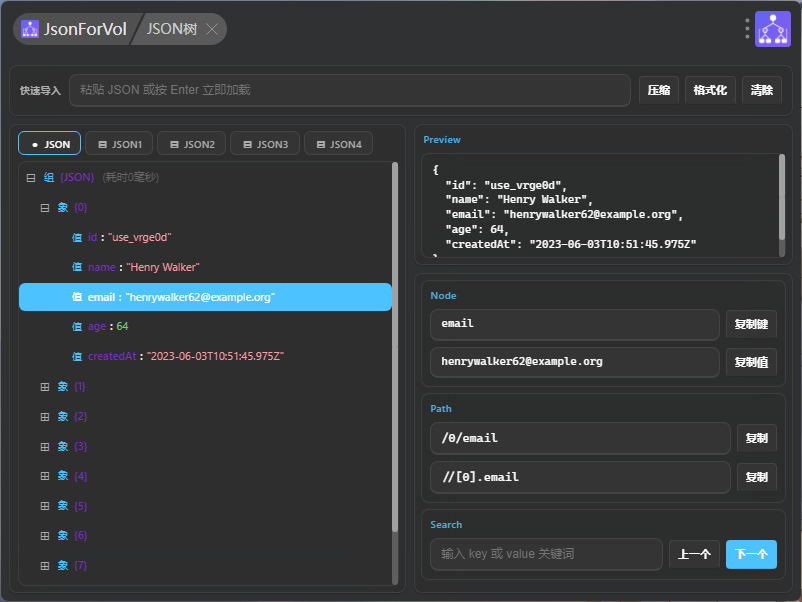This screenshot has height=602, width=802.
Task: Click 下一个 next search result button
Action: pyautogui.click(x=751, y=554)
